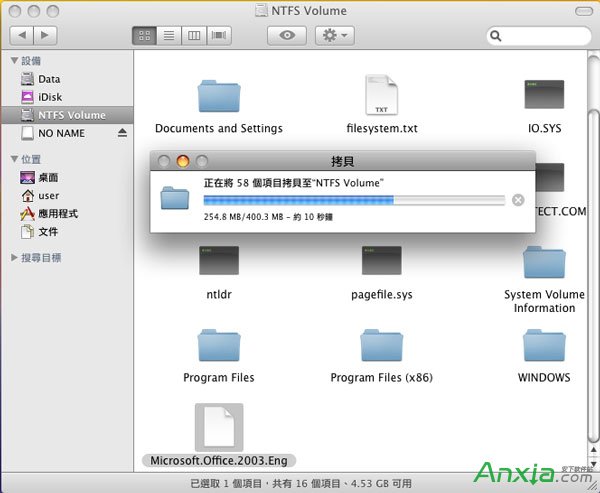The width and height of the screenshot is (600, 493).
Task: Click the back navigation button
Action: pyautogui.click(x=23, y=36)
